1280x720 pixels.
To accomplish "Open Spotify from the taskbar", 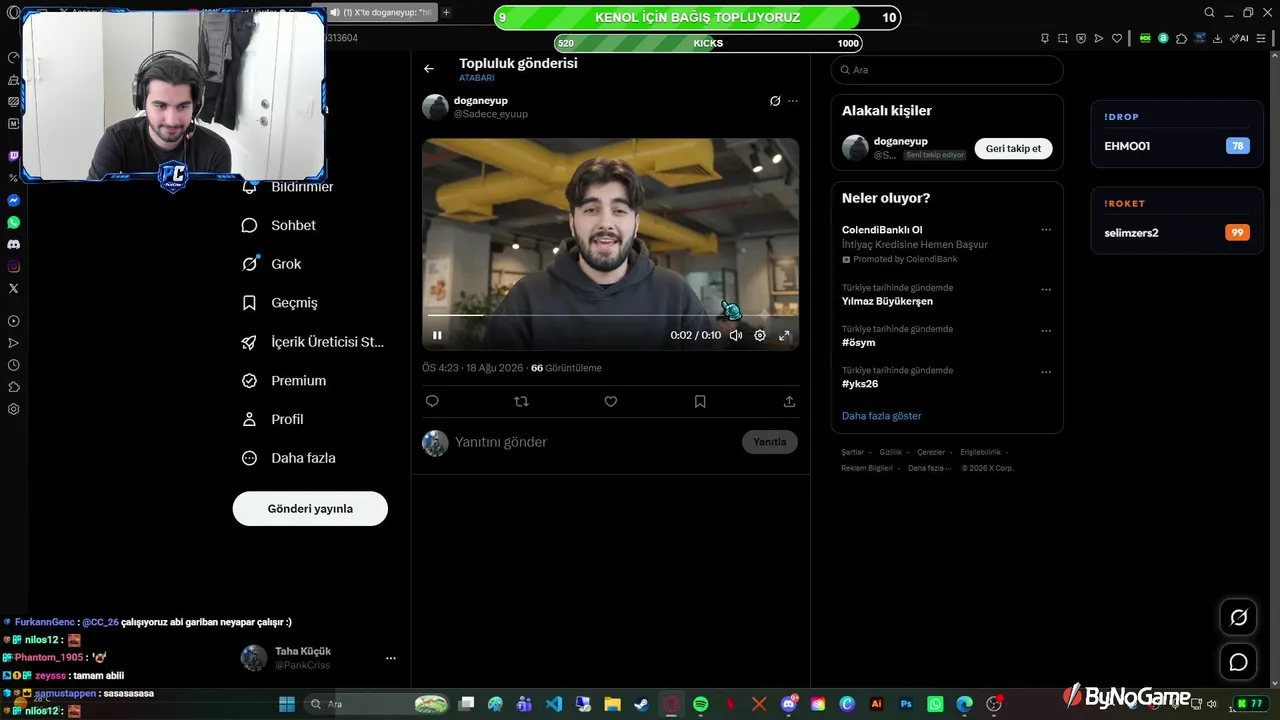I will 700,704.
